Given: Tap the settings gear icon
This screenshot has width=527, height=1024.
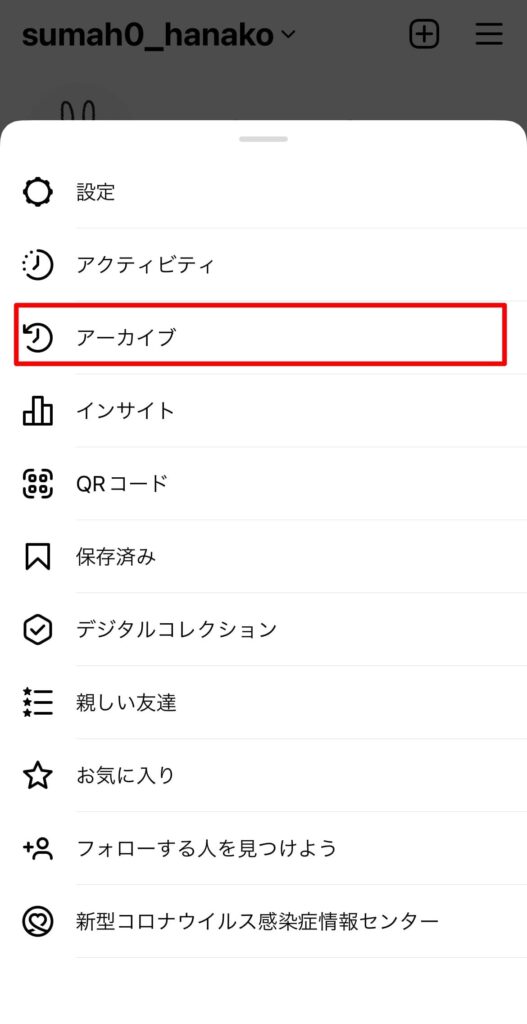Looking at the screenshot, I should point(38,192).
